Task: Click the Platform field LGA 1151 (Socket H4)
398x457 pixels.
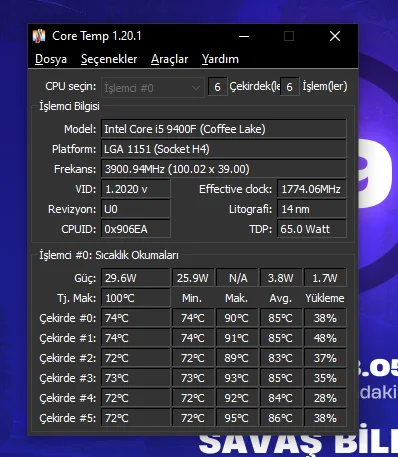Action: 224,149
